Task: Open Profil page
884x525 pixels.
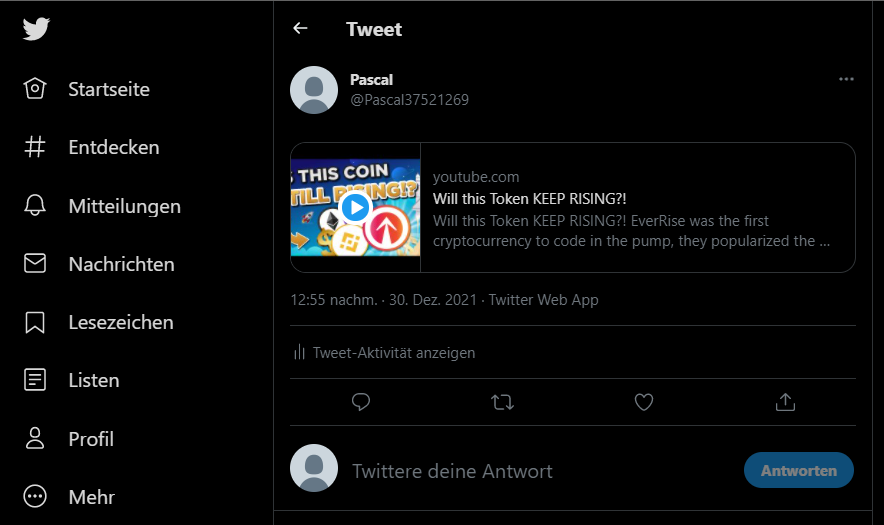Action: click(69, 439)
